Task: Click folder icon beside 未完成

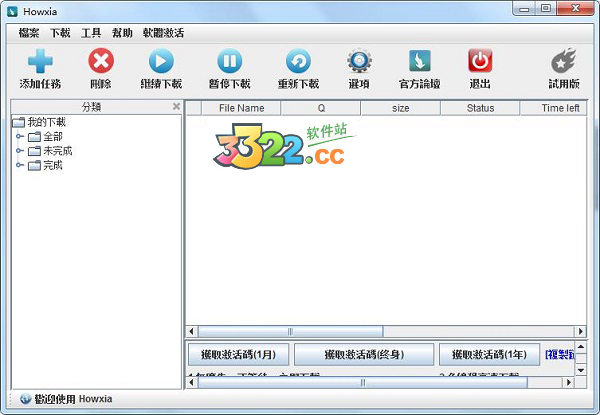Action: 34,151
